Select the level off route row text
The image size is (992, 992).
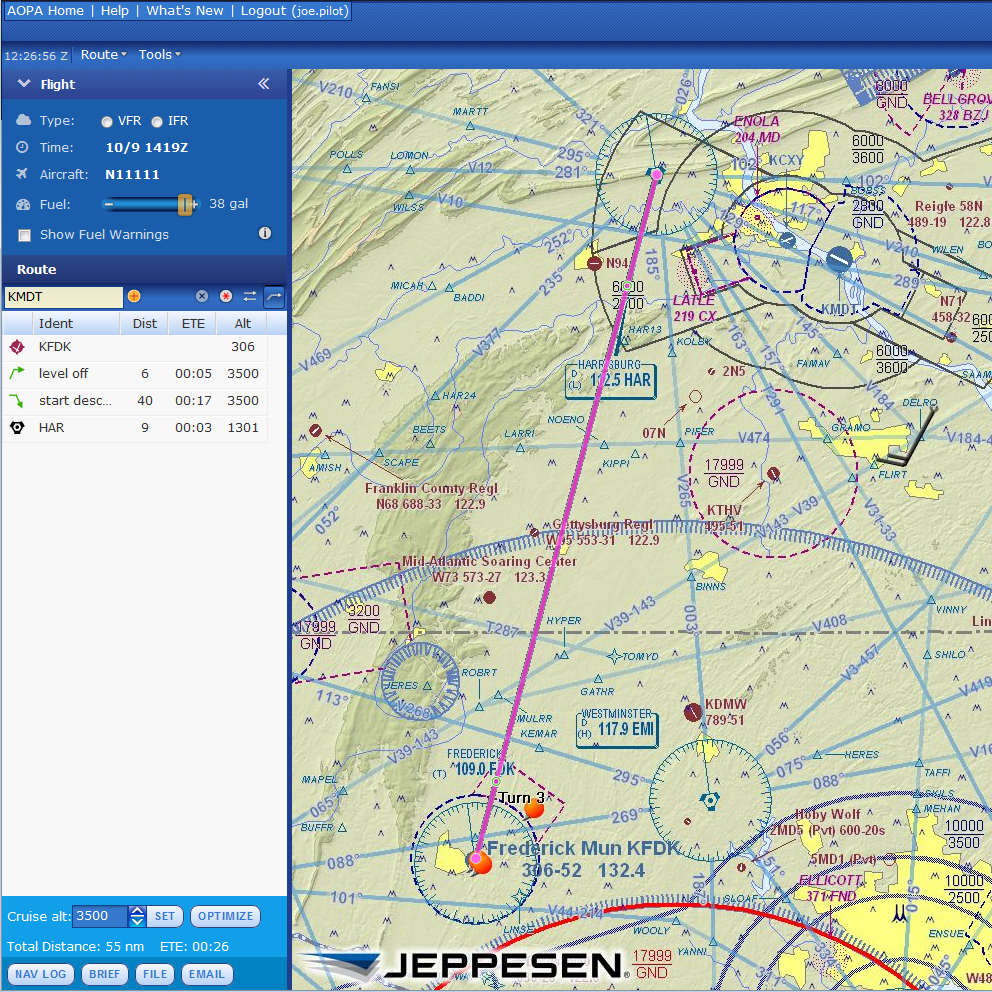63,373
